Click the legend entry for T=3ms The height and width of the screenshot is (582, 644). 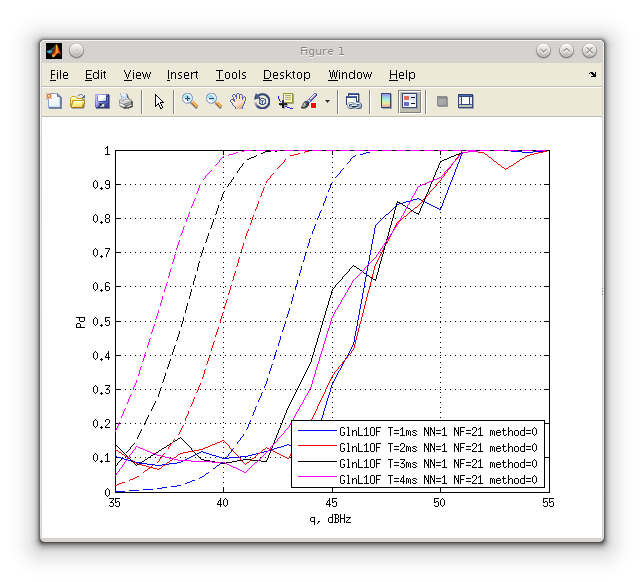438,464
